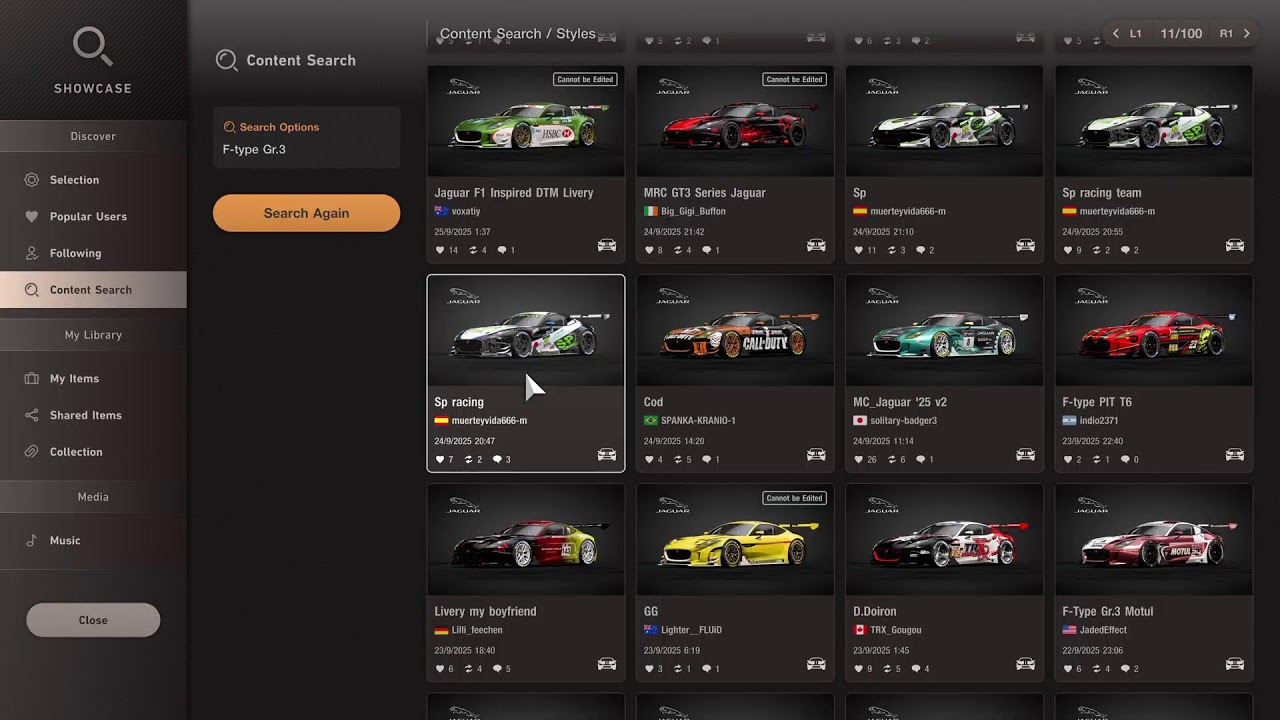Click the car icon on GG card
1280x720 pixels.
coord(816,664)
